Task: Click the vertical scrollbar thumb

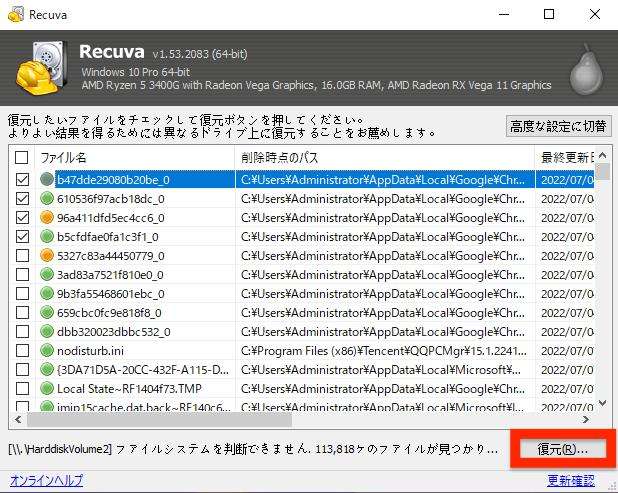Action: (602, 171)
